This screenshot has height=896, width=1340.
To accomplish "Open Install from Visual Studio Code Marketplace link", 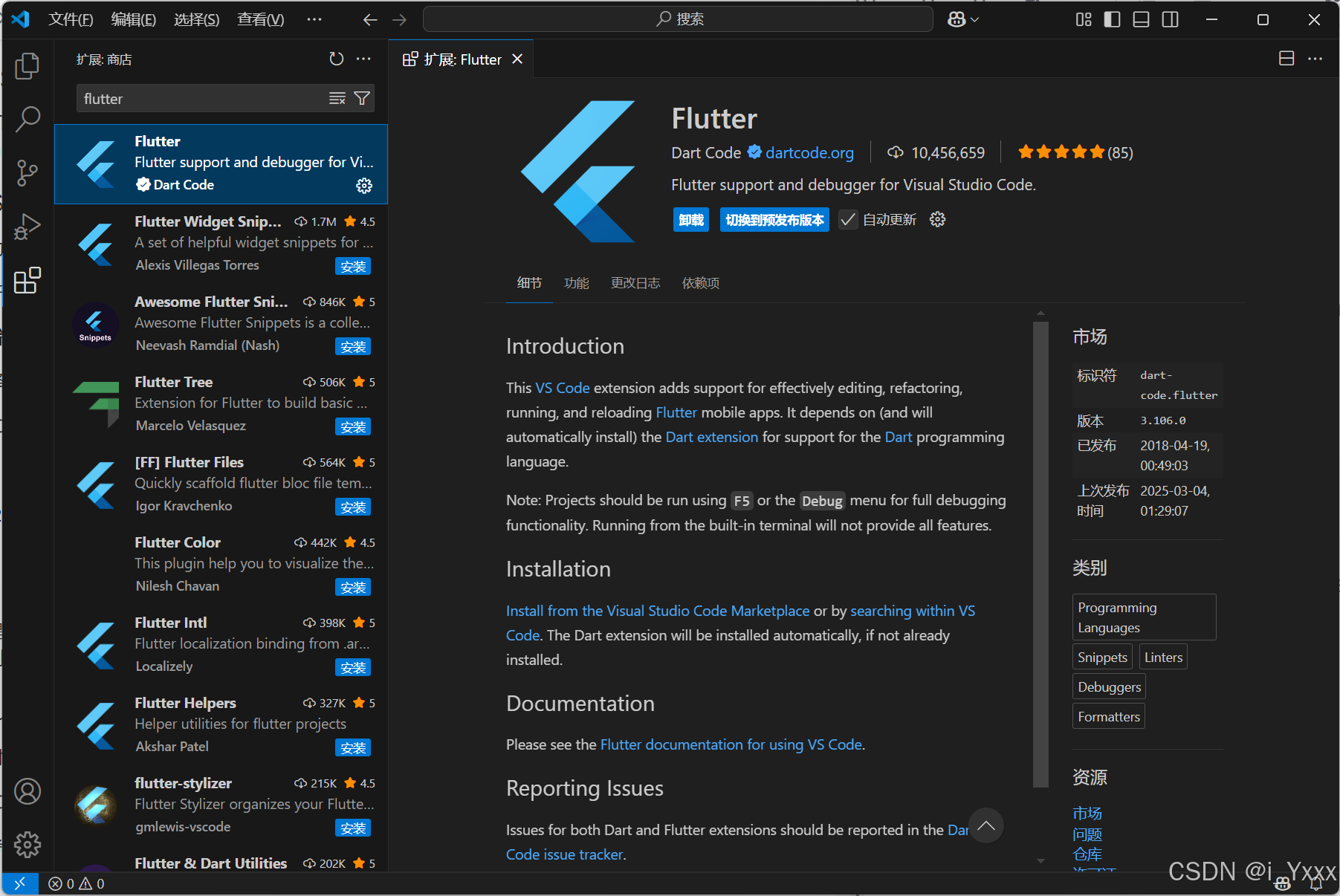I will pyautogui.click(x=658, y=611).
